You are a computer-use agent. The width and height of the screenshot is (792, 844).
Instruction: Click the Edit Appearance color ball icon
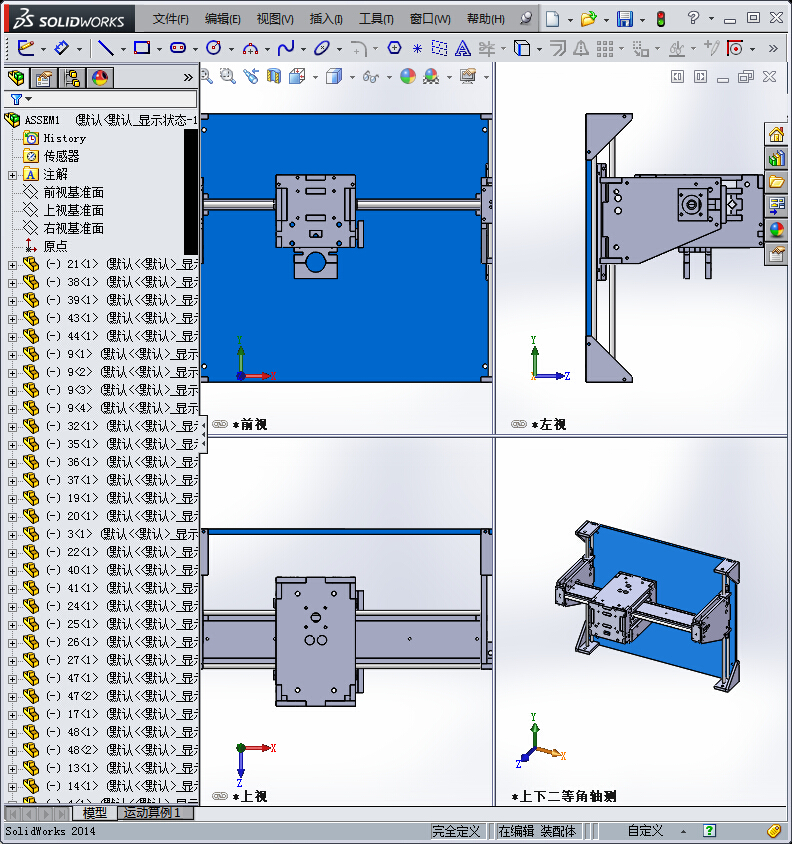pyautogui.click(x=408, y=76)
